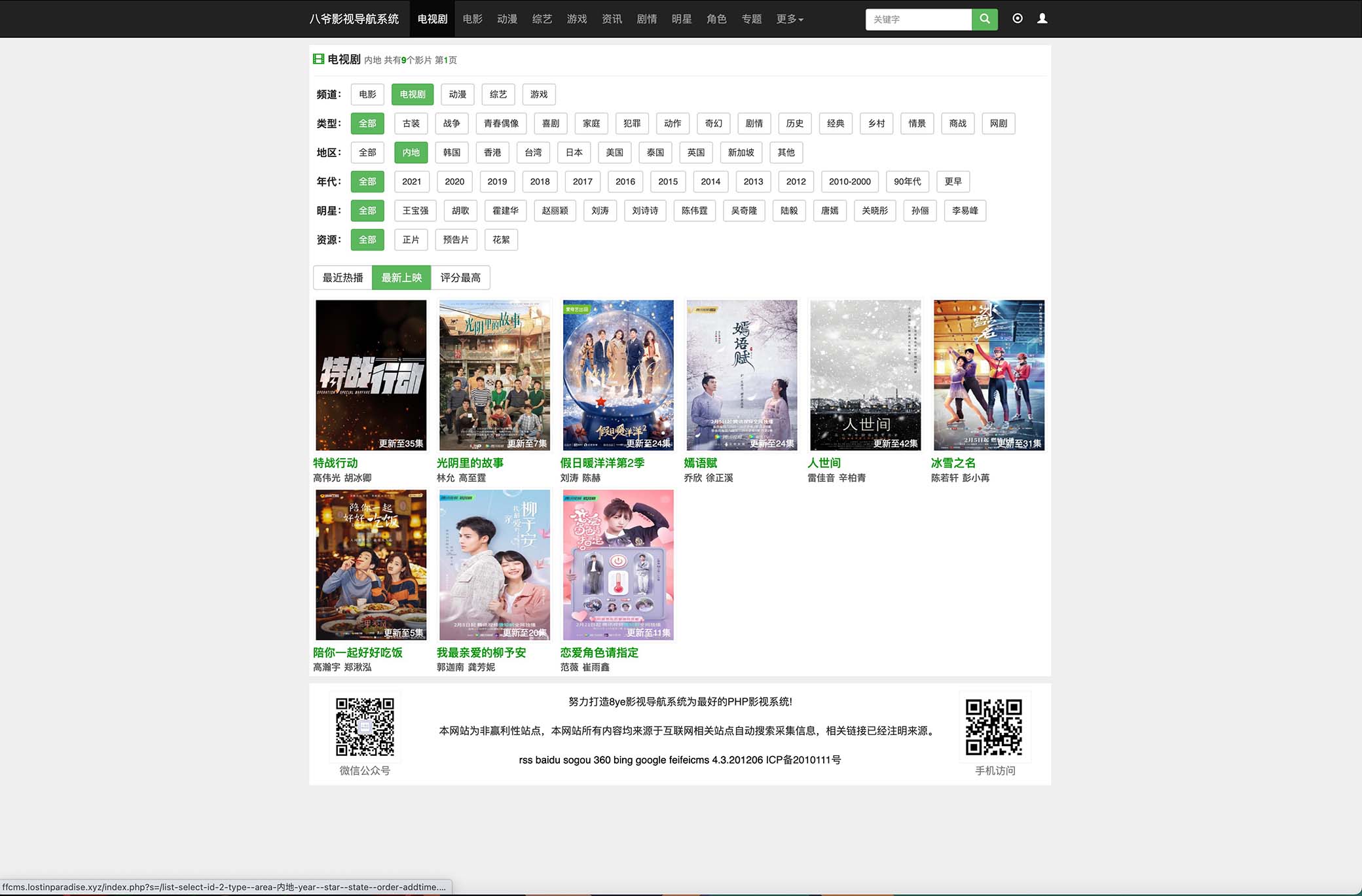This screenshot has height=896, width=1362.
Task: Filter region by 韩国
Action: tap(452, 152)
